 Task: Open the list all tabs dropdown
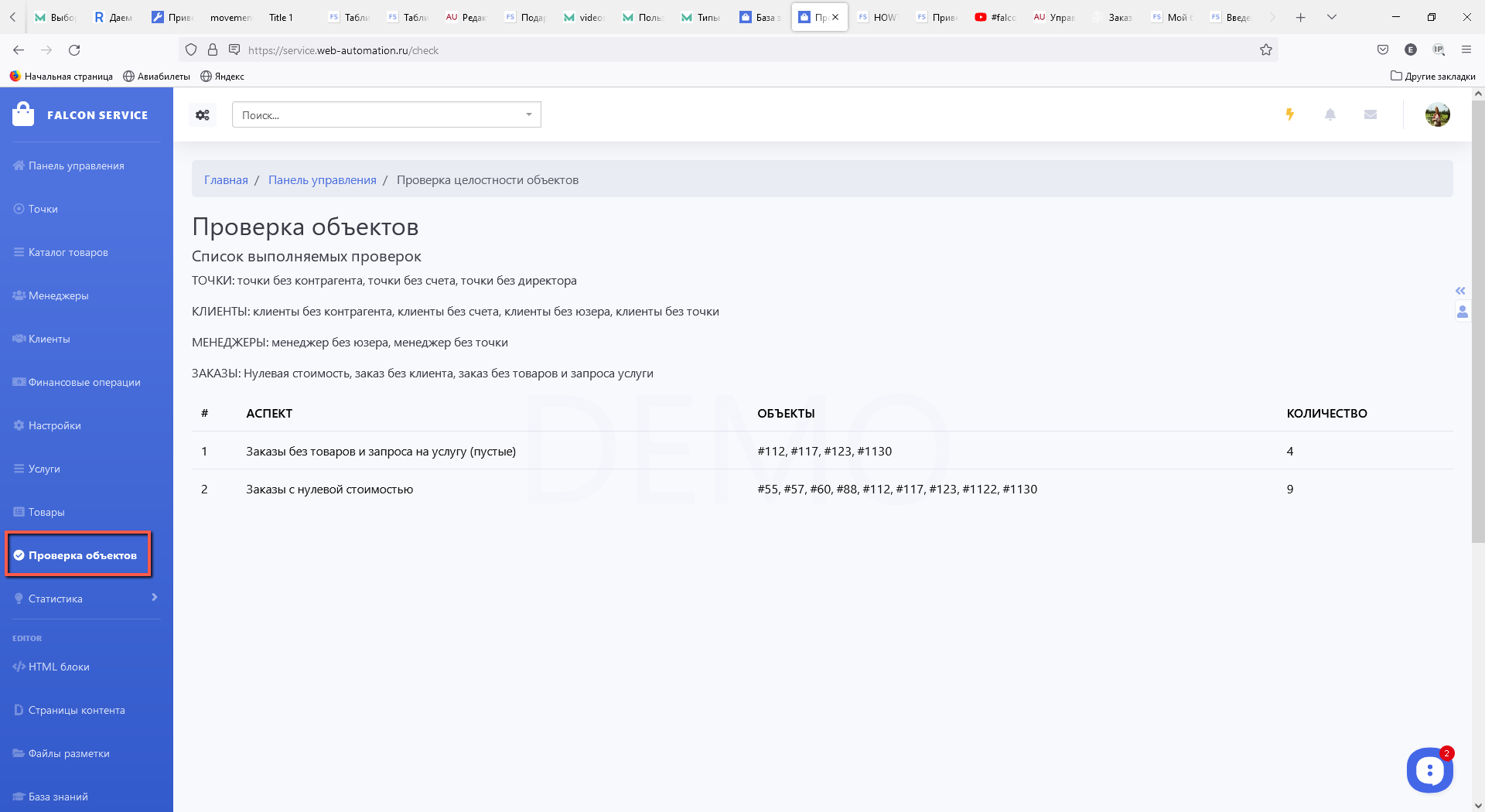(1332, 17)
